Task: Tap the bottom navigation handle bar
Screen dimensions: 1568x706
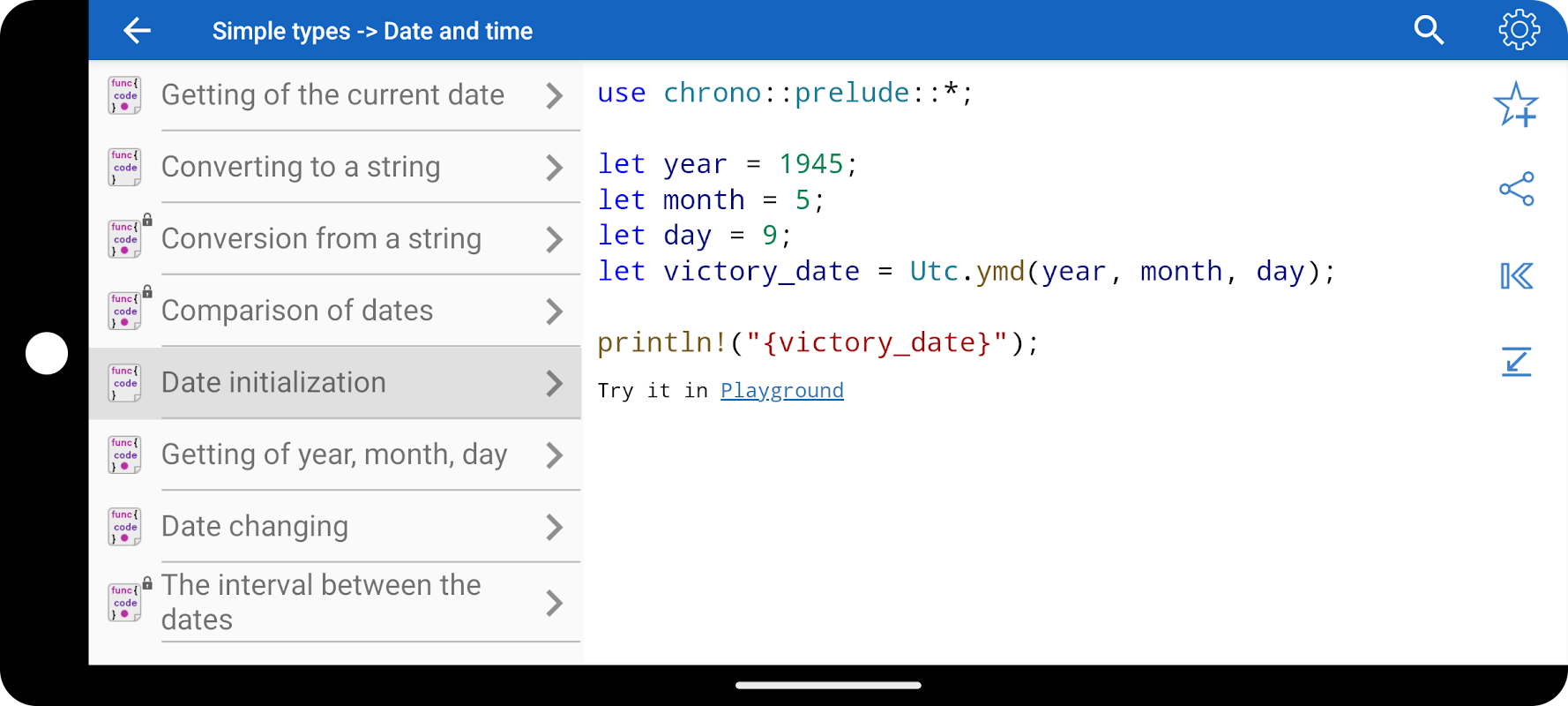Action: (828, 685)
